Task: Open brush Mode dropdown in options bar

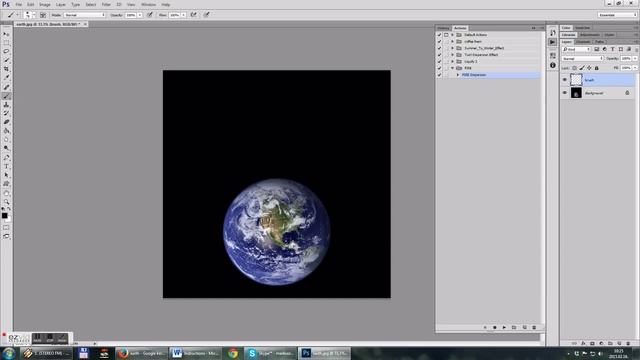Action: 84,15
